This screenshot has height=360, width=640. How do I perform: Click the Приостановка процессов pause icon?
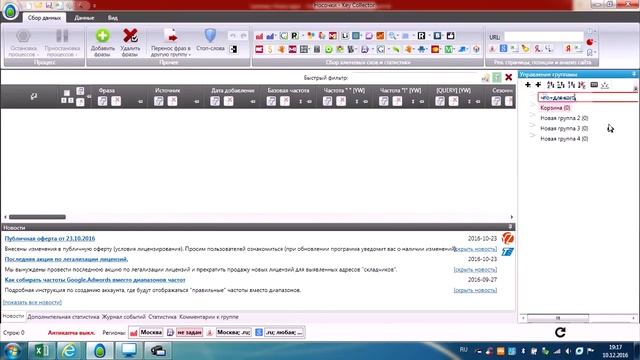(62, 36)
